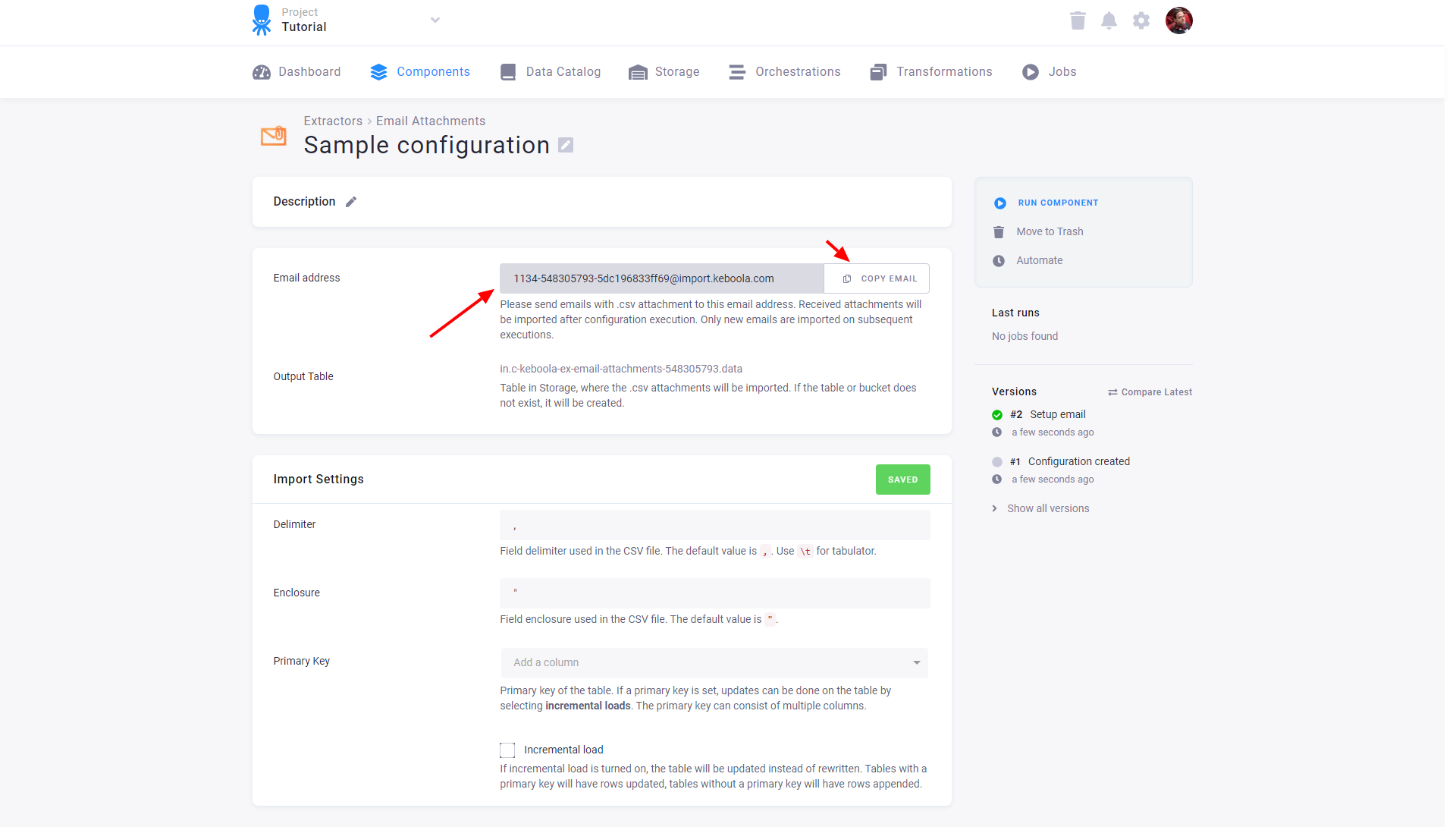The height and width of the screenshot is (827, 1456).
Task: Click the Move to Trash bin icon
Action: point(999,232)
